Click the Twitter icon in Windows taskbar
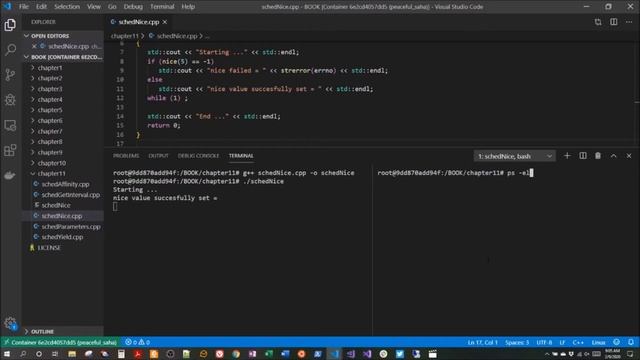This screenshot has width=640, height=360. pyautogui.click(x=400, y=354)
